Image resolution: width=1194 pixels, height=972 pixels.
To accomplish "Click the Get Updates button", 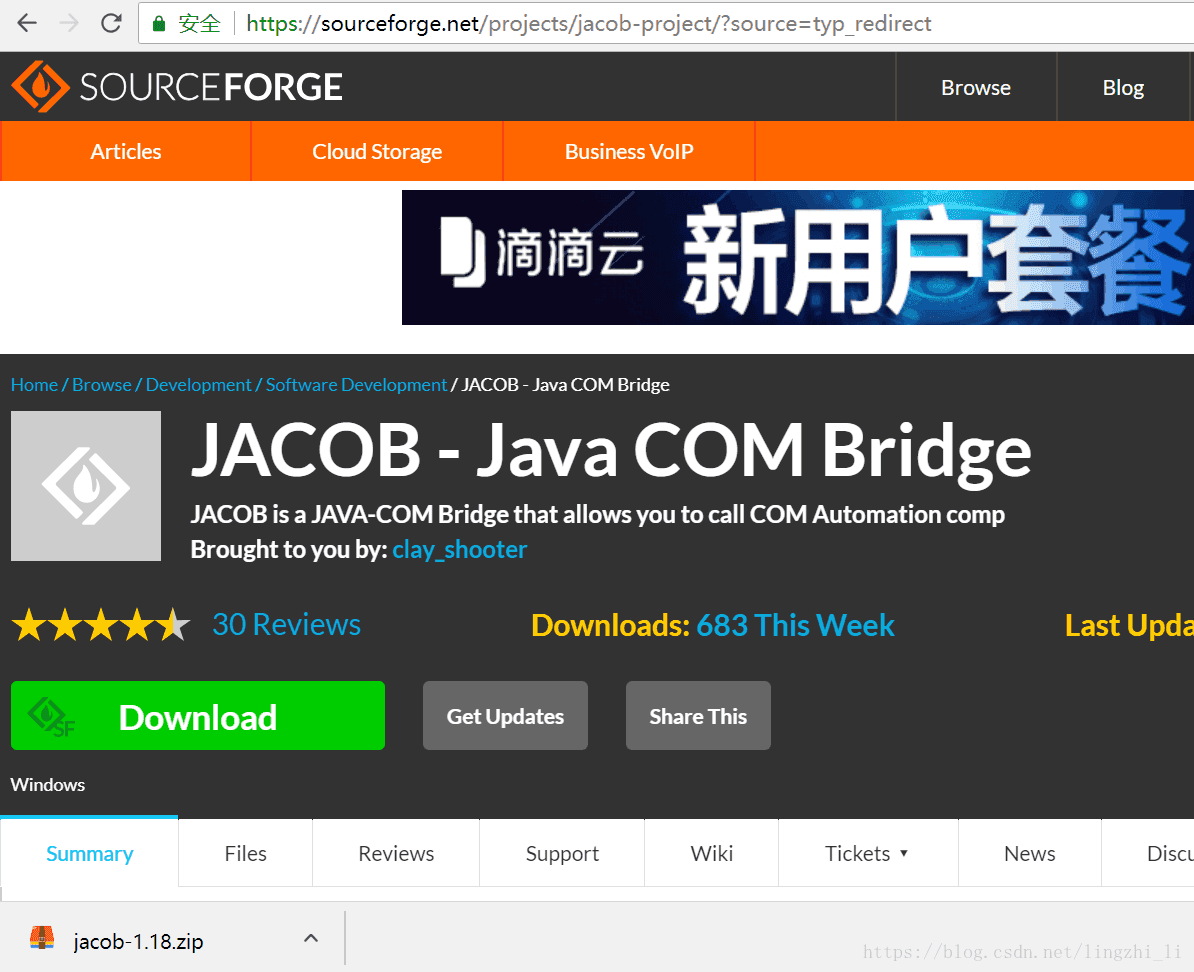I will 505,715.
